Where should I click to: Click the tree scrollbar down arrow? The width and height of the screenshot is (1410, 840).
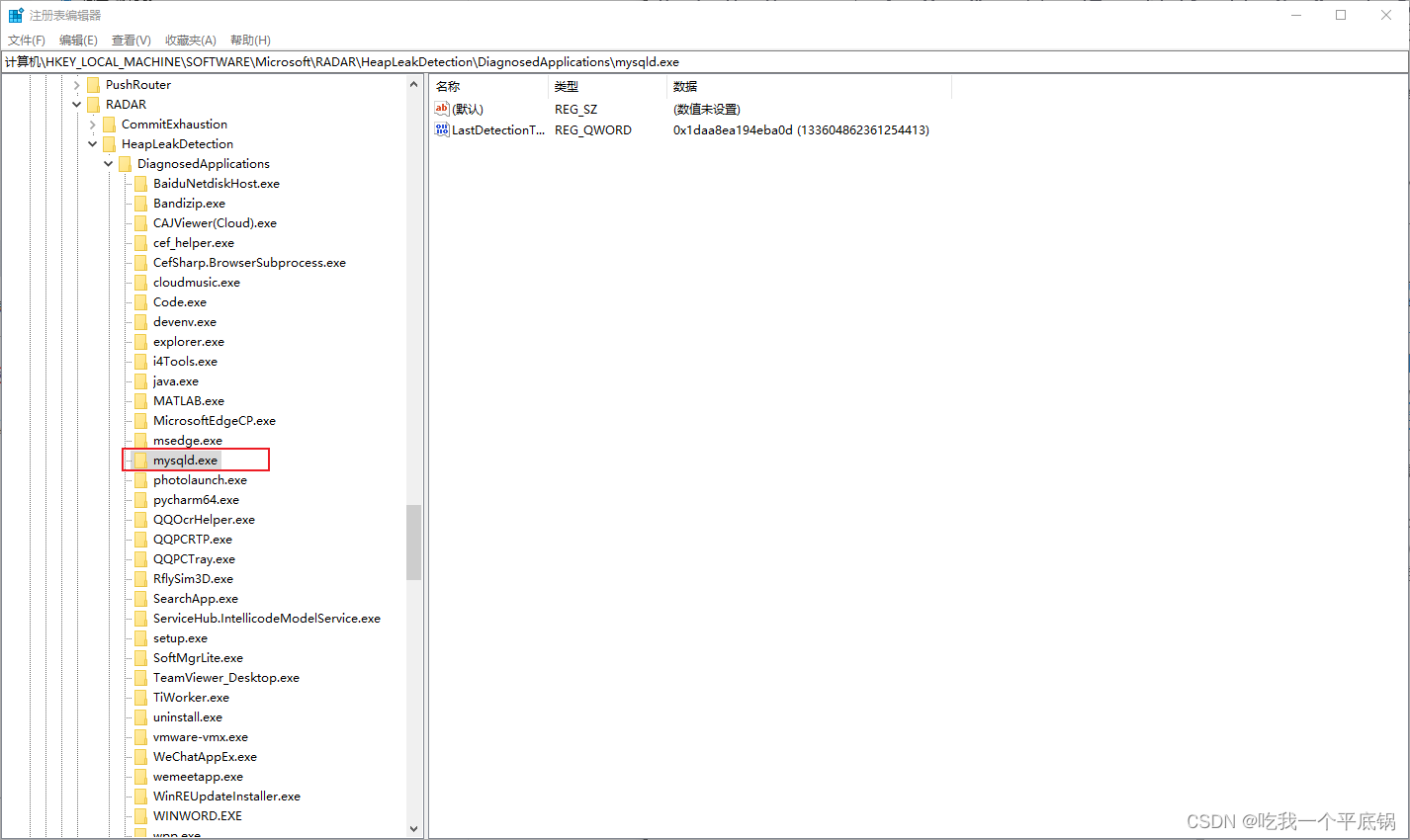414,829
